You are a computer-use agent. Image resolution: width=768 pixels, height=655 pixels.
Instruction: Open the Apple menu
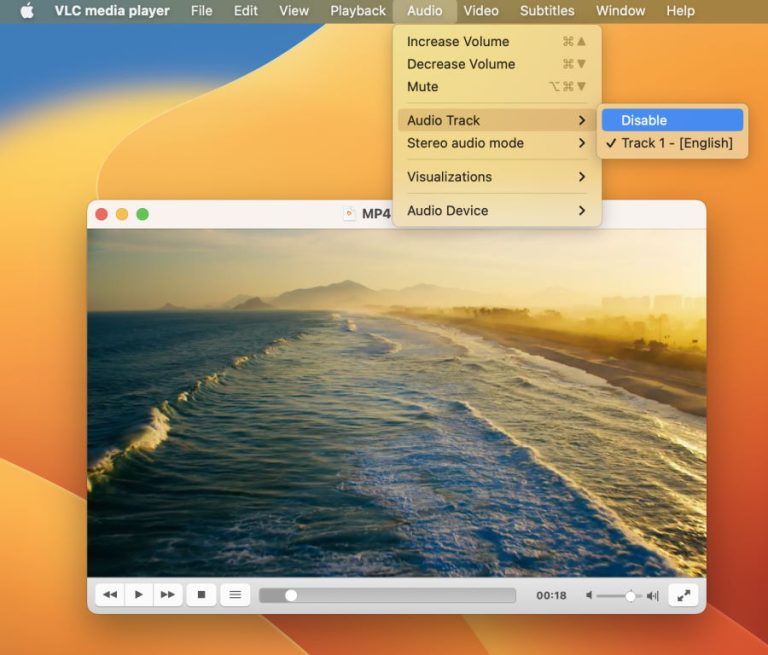pos(27,11)
